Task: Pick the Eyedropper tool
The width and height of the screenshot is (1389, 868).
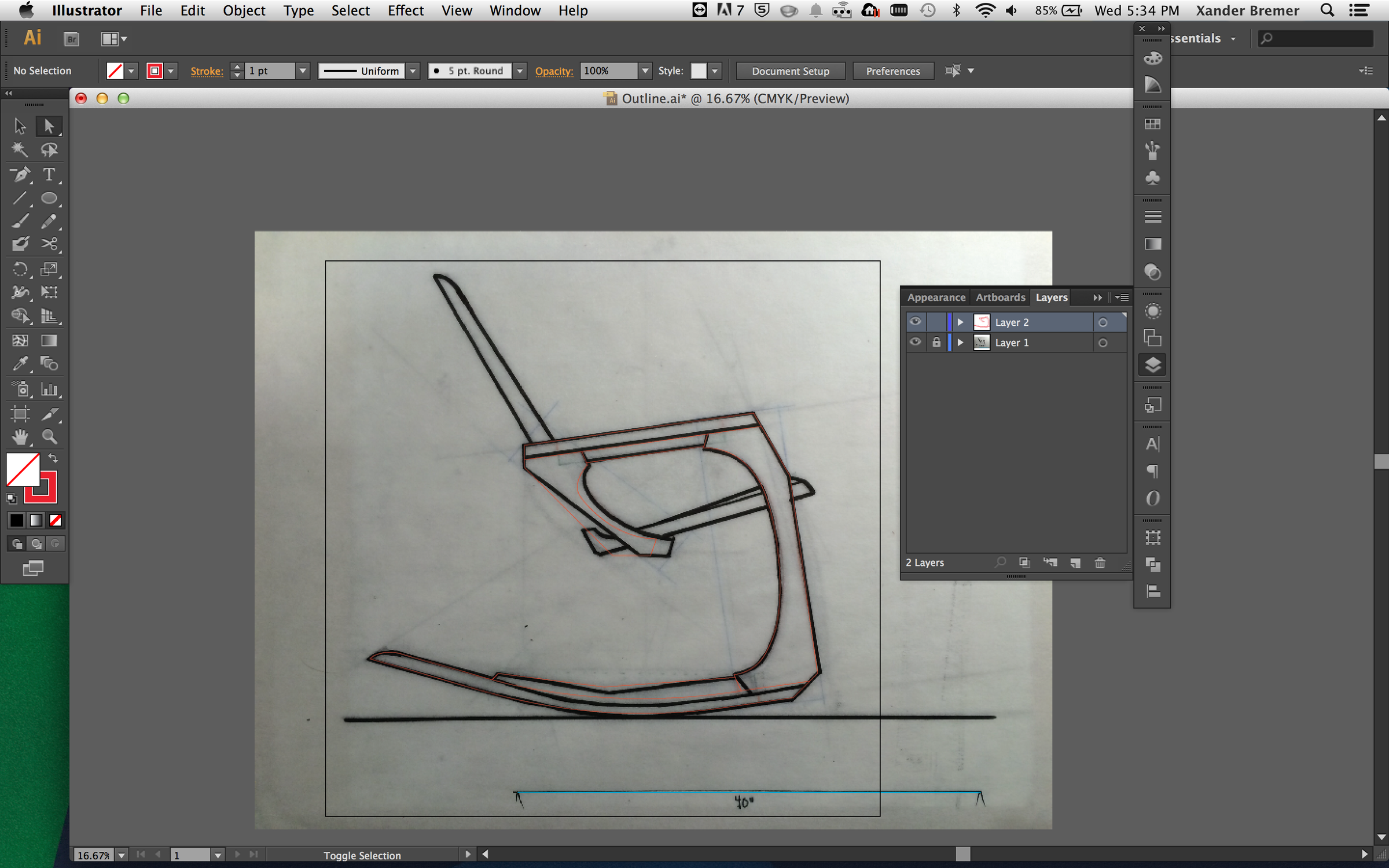Action: [20, 364]
